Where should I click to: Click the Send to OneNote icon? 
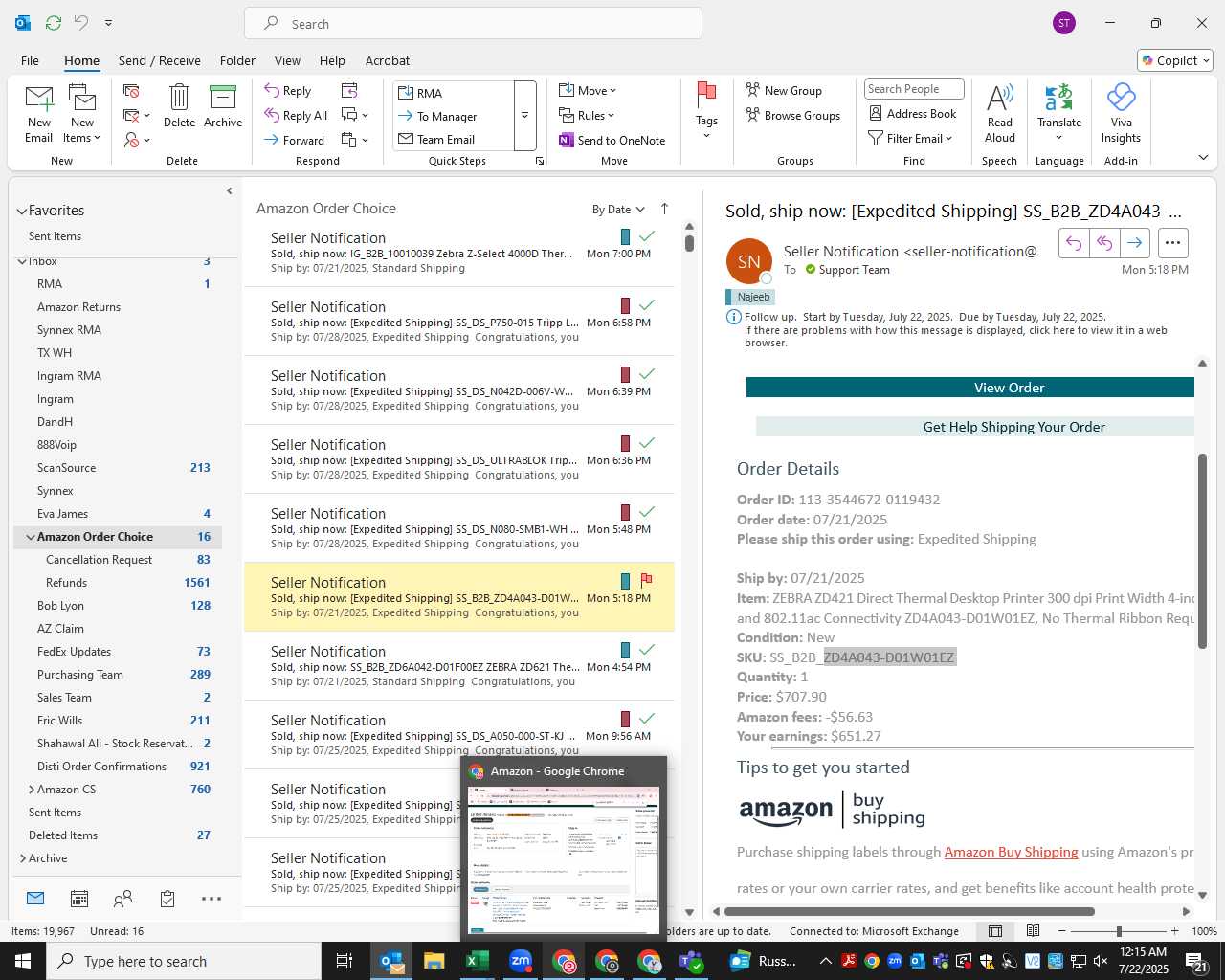[567, 140]
